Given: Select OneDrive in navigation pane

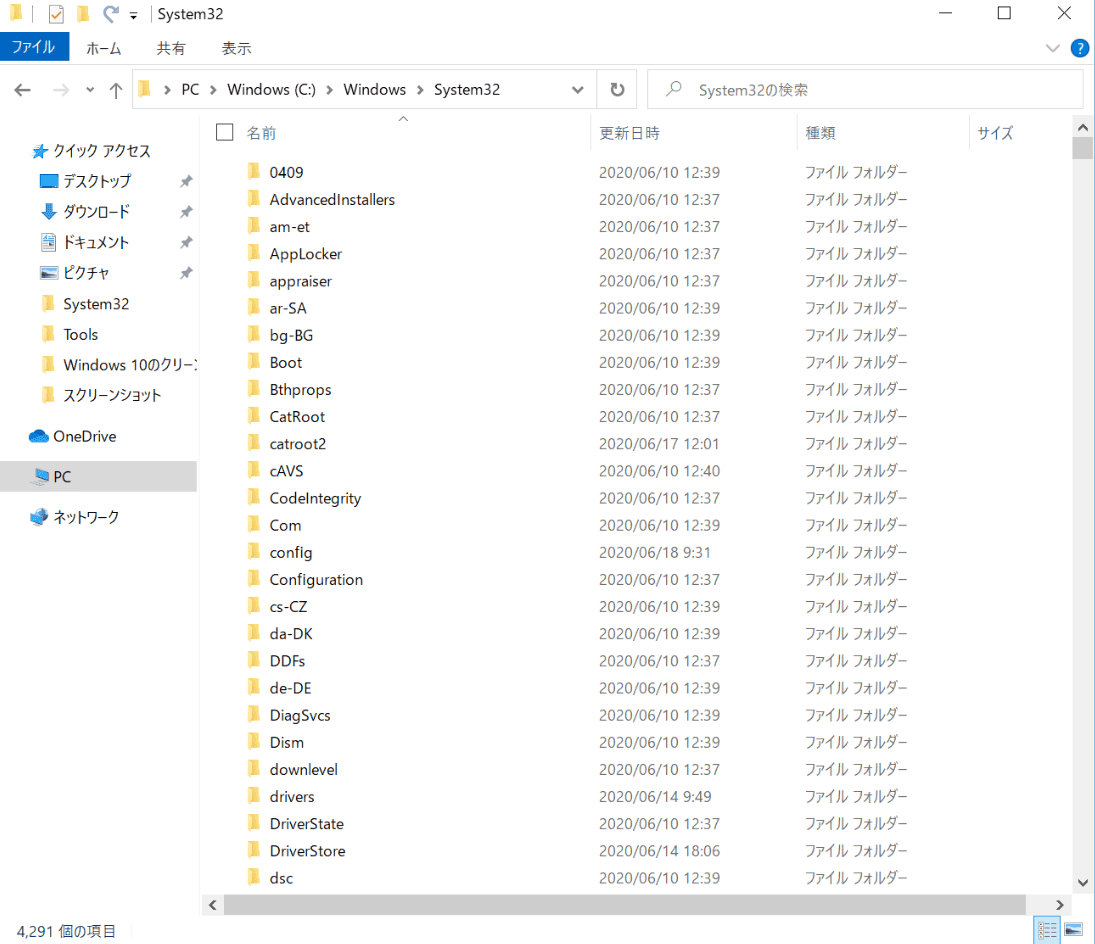Looking at the screenshot, I should point(84,436).
